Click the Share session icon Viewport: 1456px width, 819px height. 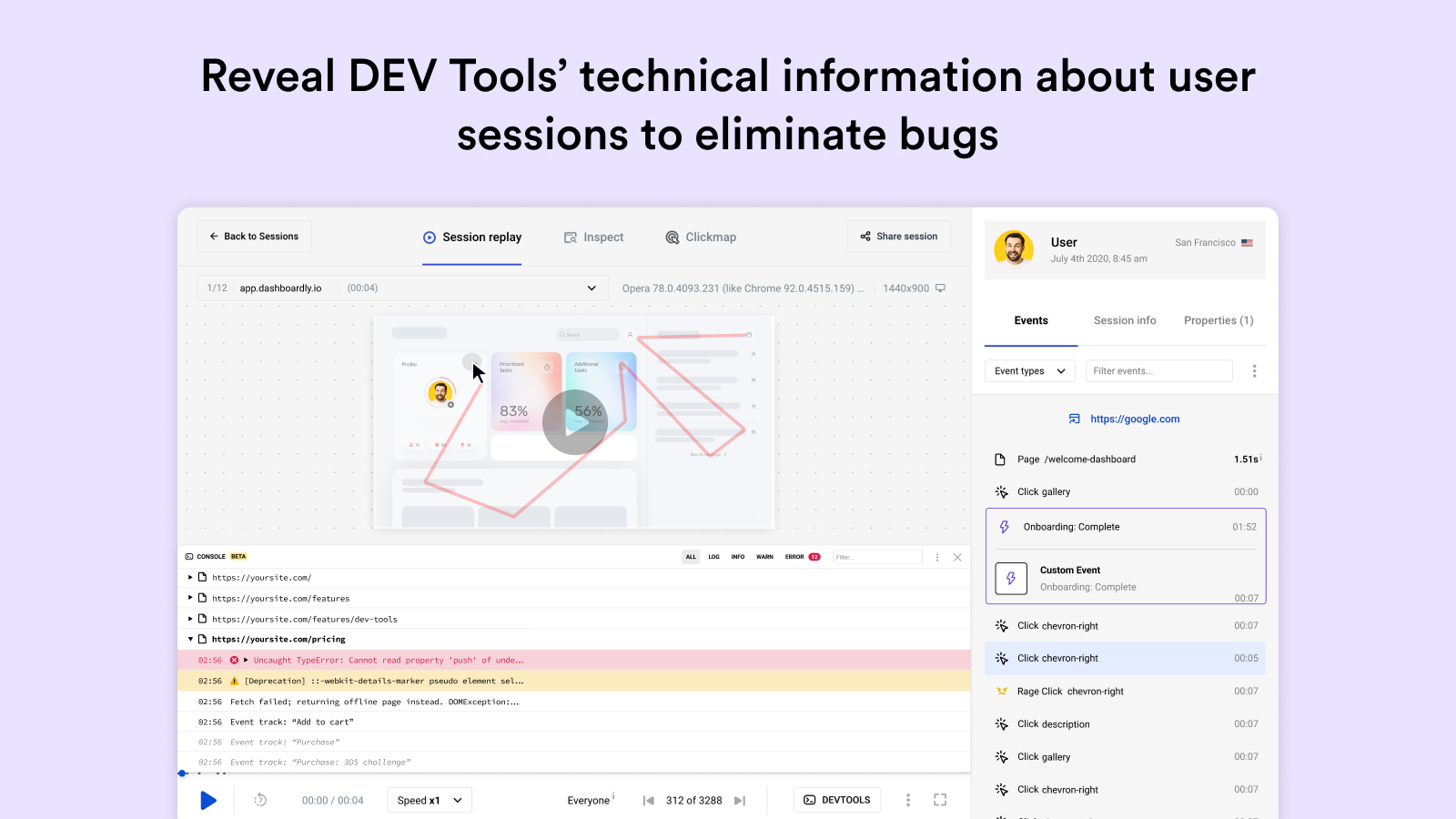pos(865,236)
